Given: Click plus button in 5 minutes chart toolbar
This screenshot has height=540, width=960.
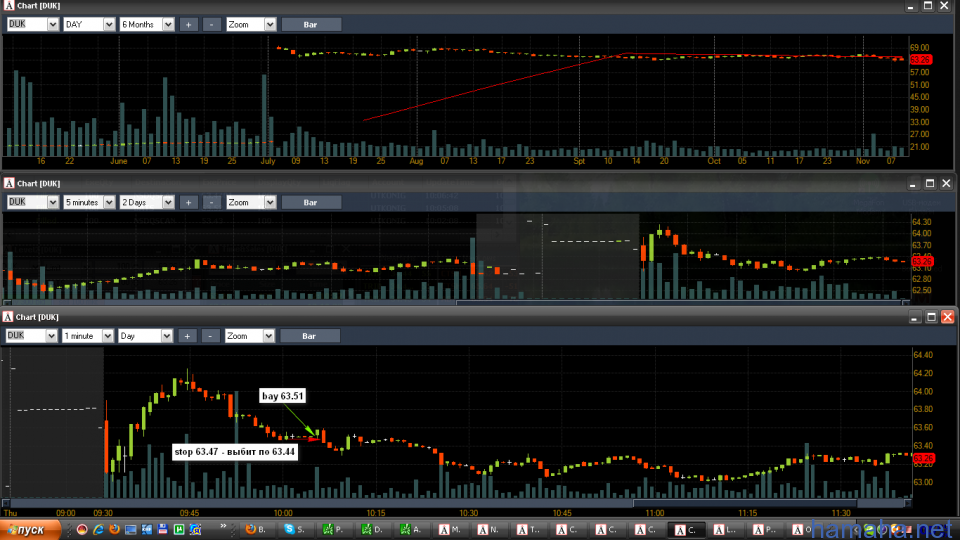Looking at the screenshot, I should 189,202.
